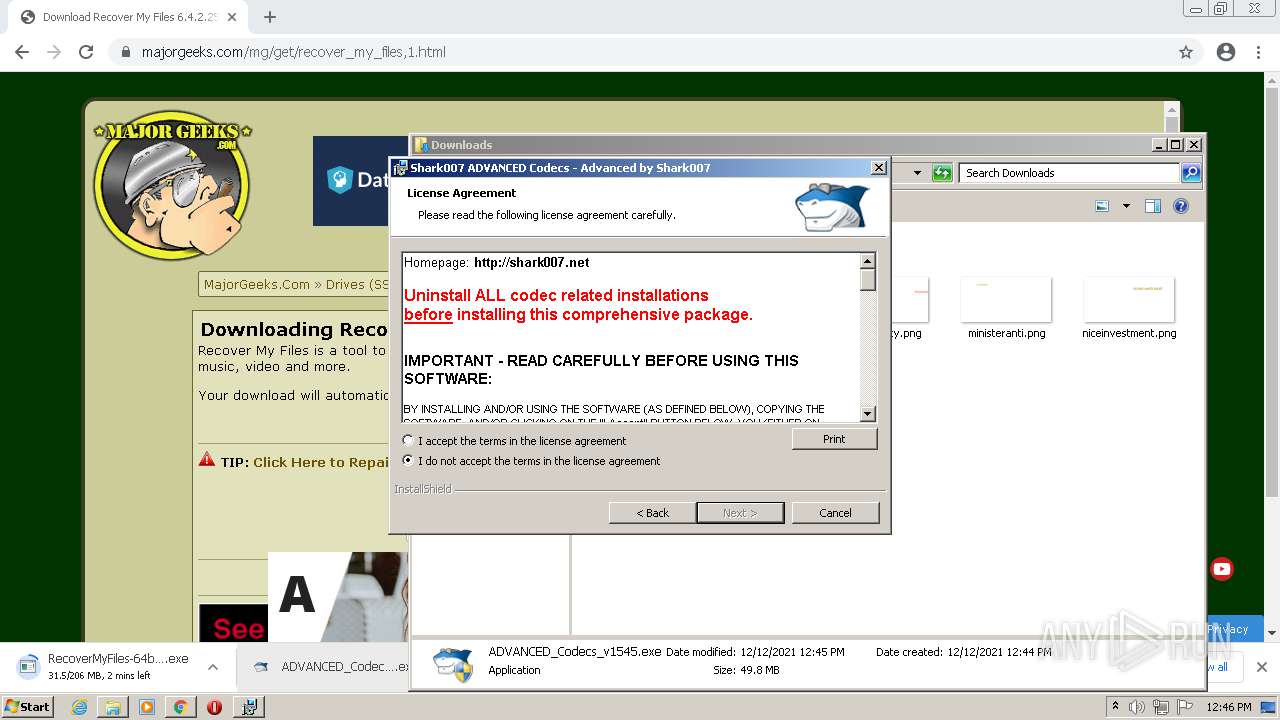Close the Chrome downloads shelf
The height and width of the screenshot is (720, 1280).
pos(1261,667)
